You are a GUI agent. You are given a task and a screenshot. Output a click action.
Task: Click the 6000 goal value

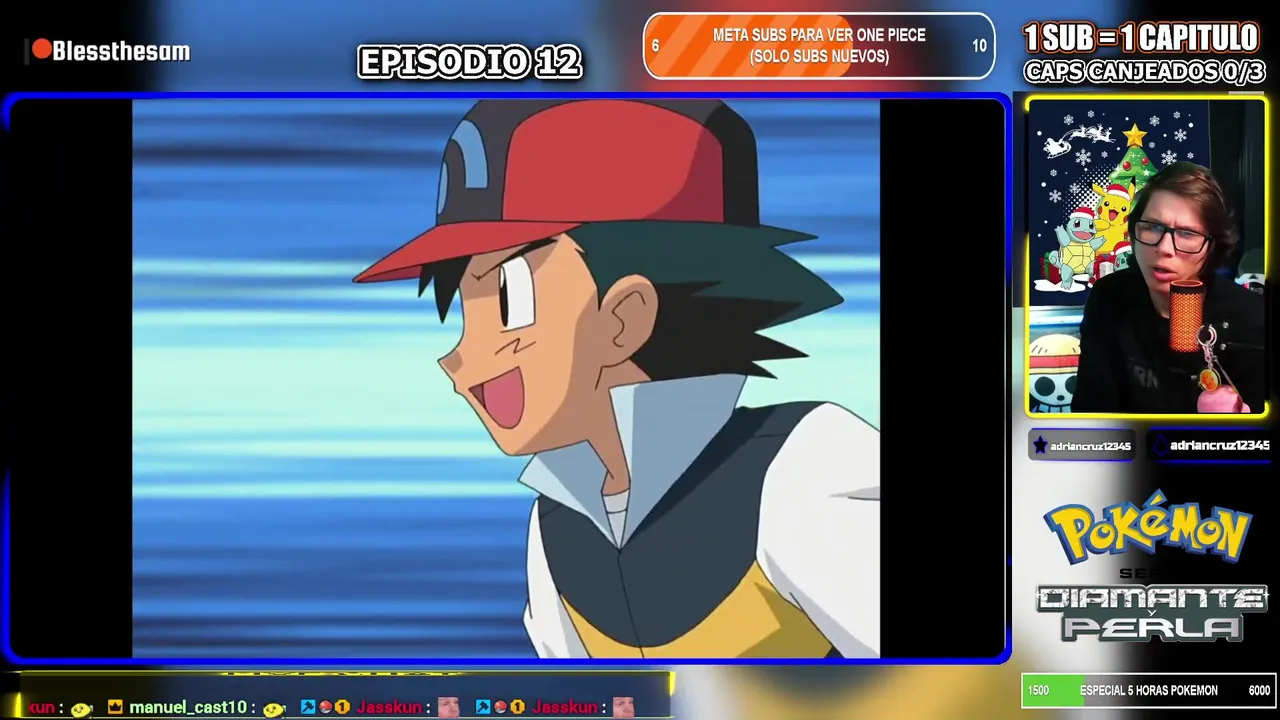tap(1259, 691)
